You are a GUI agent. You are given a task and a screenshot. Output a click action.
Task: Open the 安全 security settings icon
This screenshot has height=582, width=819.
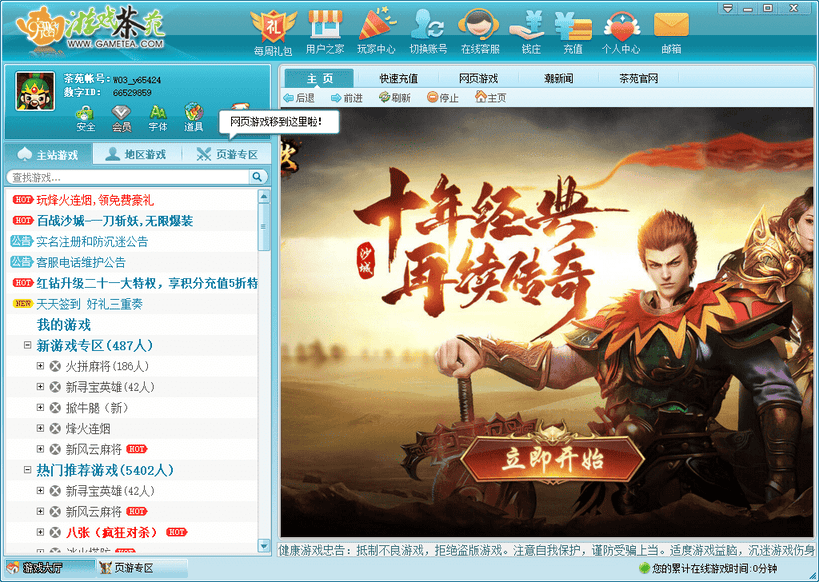pyautogui.click(x=86, y=114)
